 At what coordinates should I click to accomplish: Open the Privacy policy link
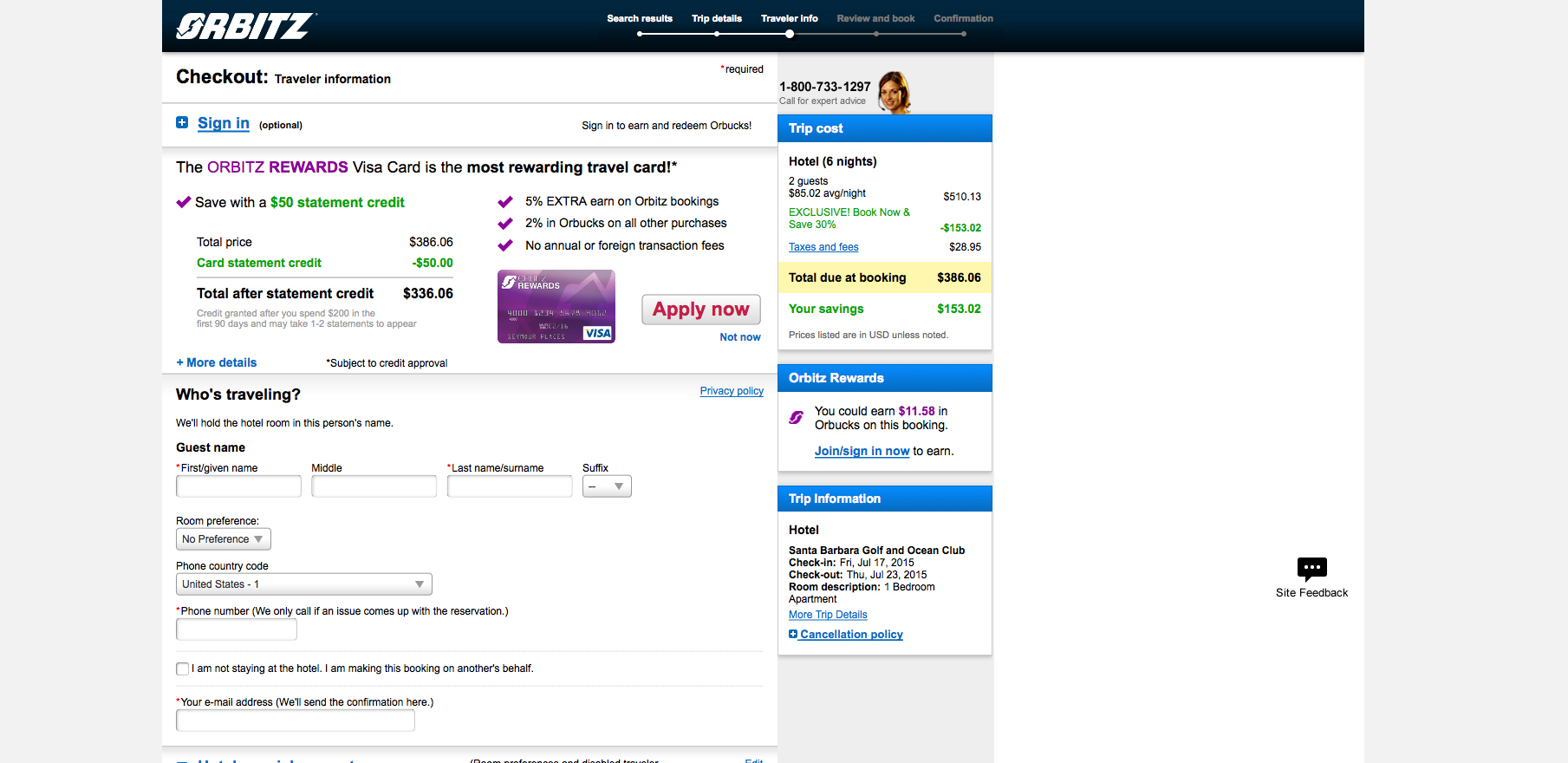(732, 391)
